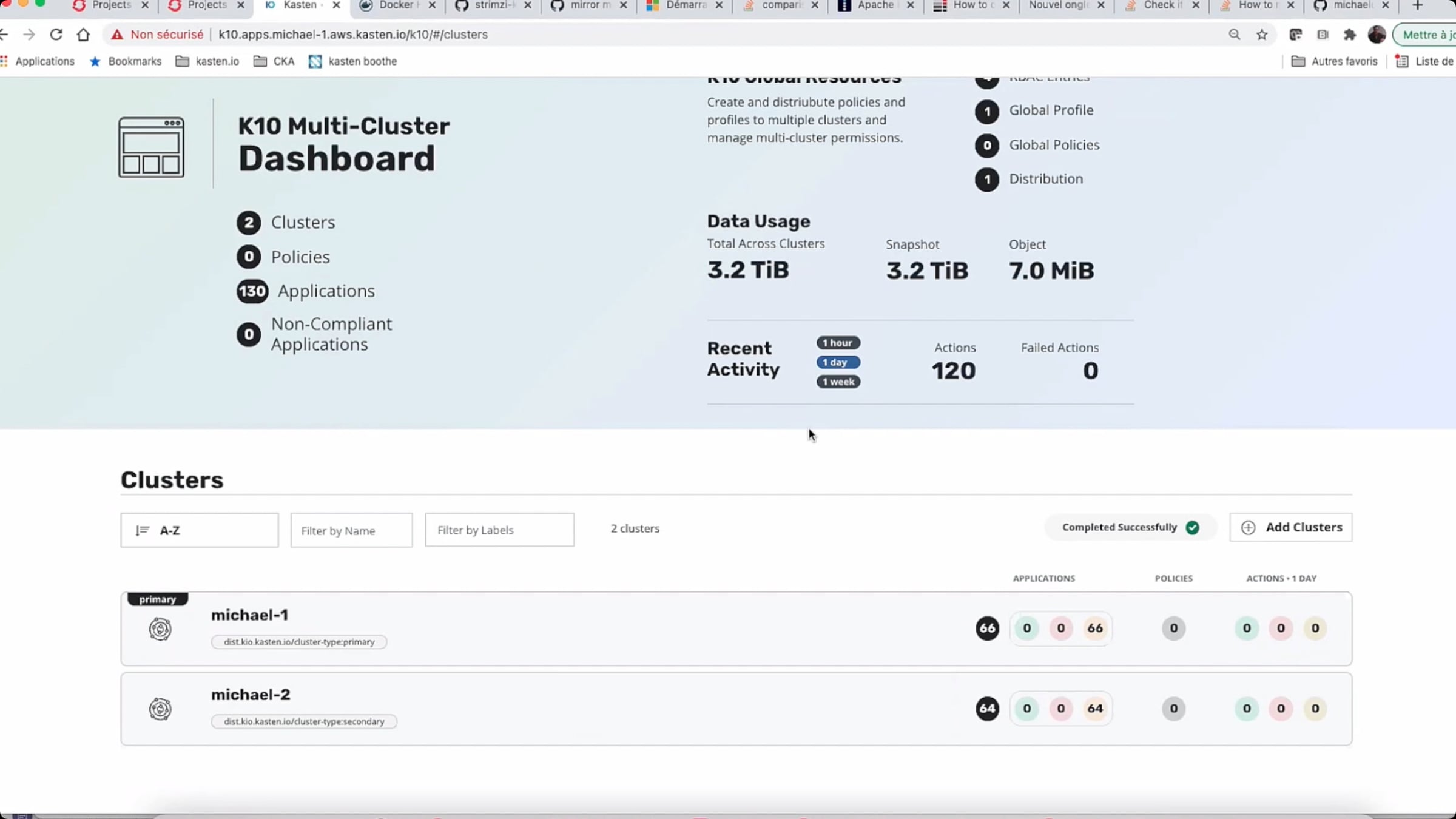Open the michael-1 cluster icon
1456x819 pixels.
pyautogui.click(x=160, y=629)
